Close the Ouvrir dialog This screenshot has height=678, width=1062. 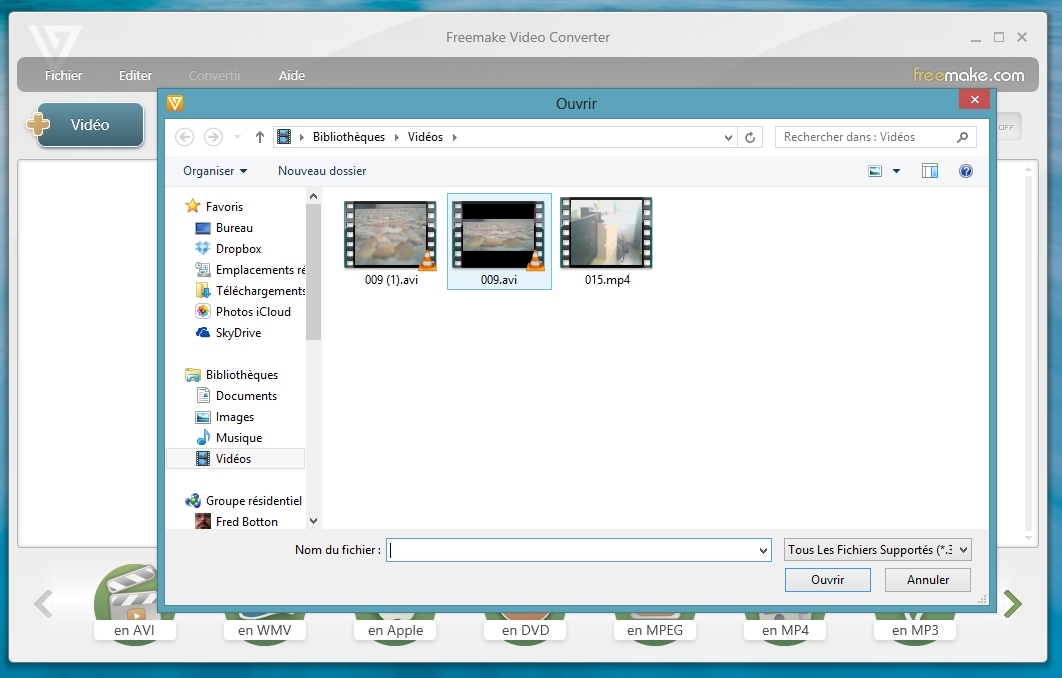(975, 100)
